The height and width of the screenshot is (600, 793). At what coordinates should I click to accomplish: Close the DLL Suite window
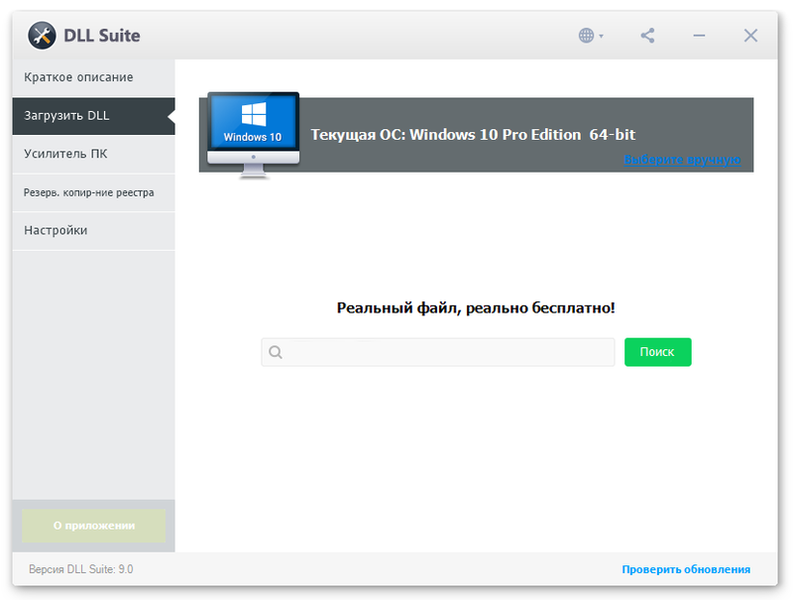pyautogui.click(x=751, y=35)
